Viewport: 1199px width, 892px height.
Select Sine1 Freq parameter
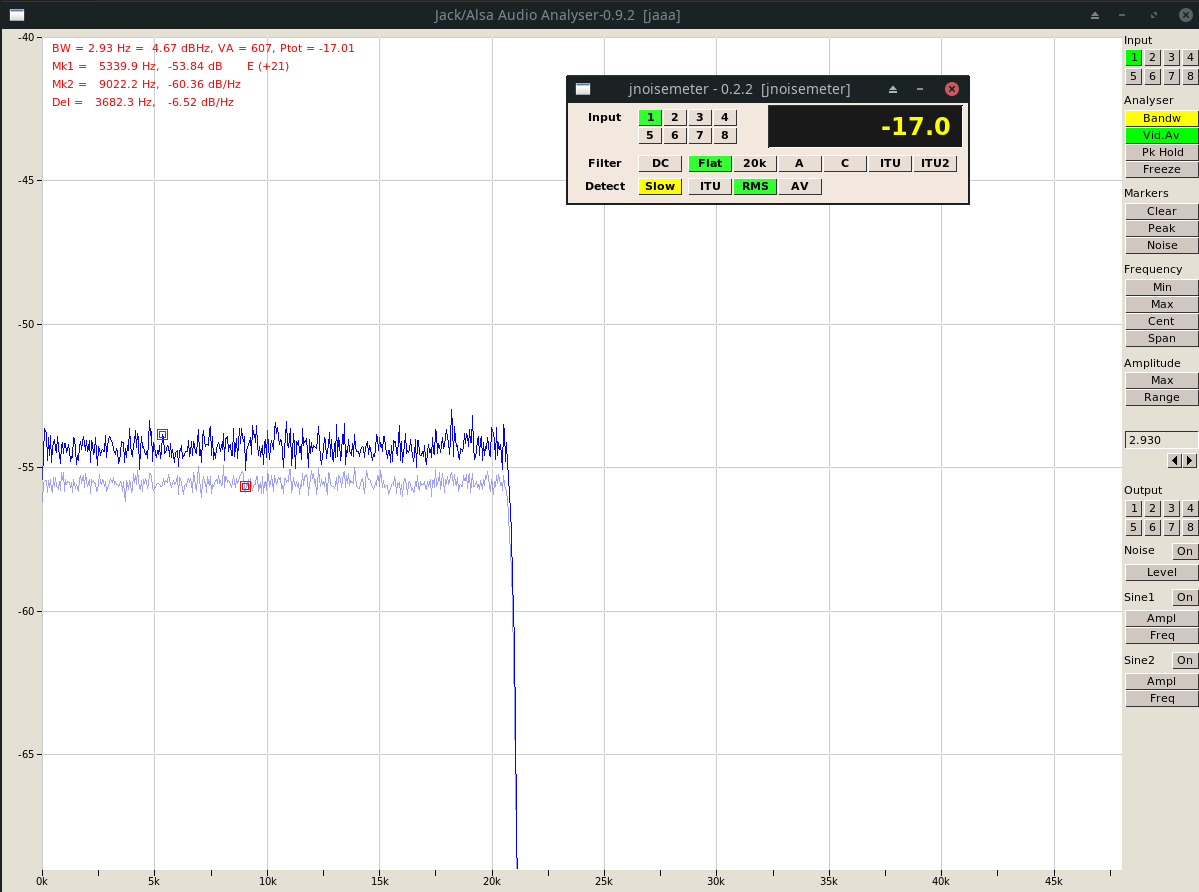coord(1162,636)
